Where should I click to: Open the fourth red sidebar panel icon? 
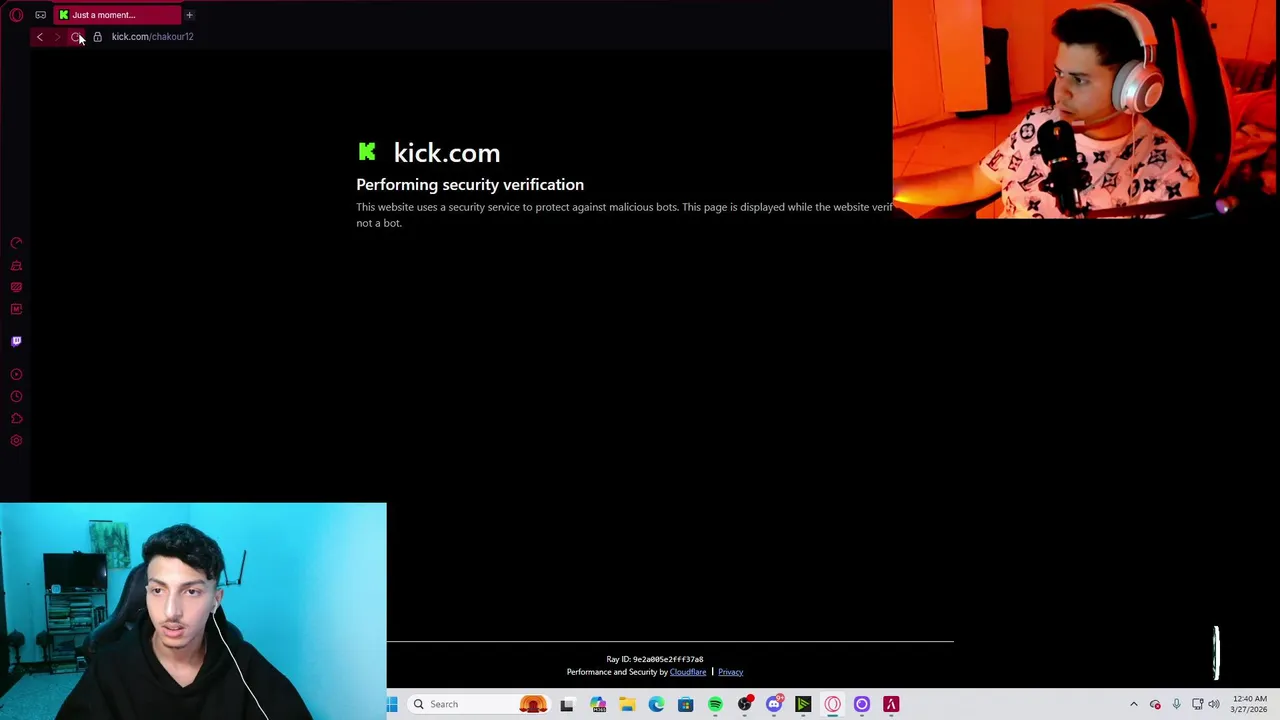(x=16, y=309)
